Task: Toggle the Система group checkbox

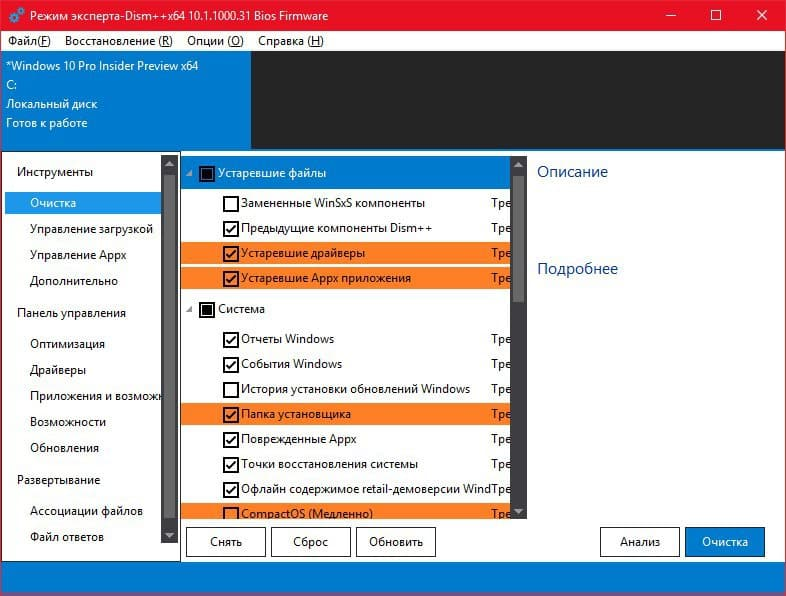Action: click(207, 309)
